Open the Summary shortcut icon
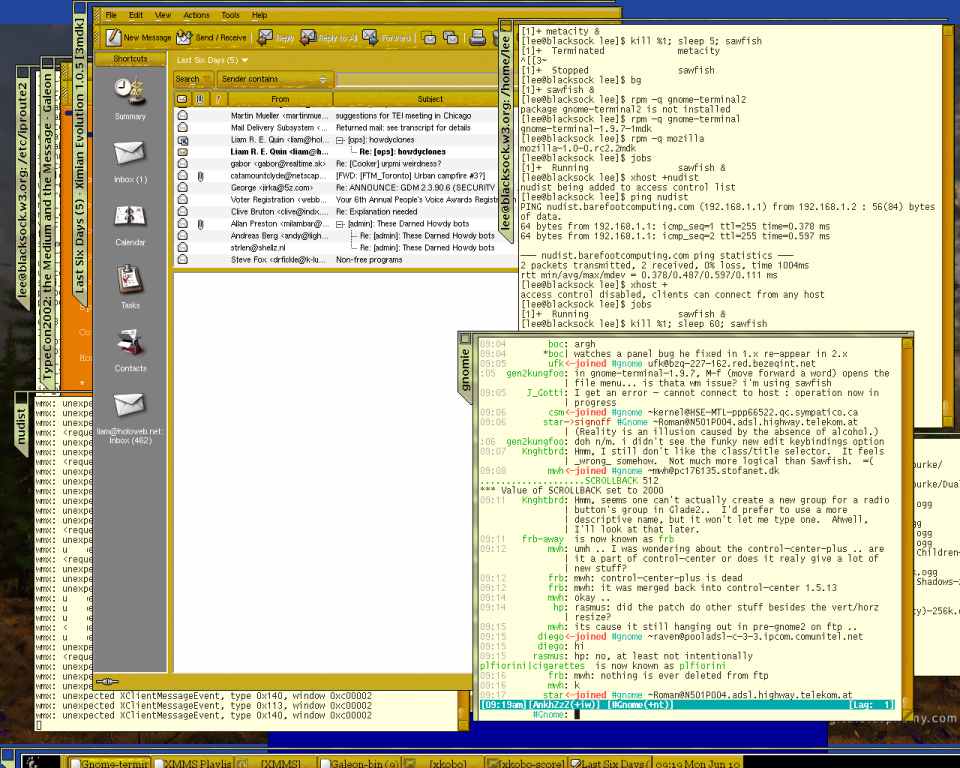The image size is (960, 768). (129, 92)
